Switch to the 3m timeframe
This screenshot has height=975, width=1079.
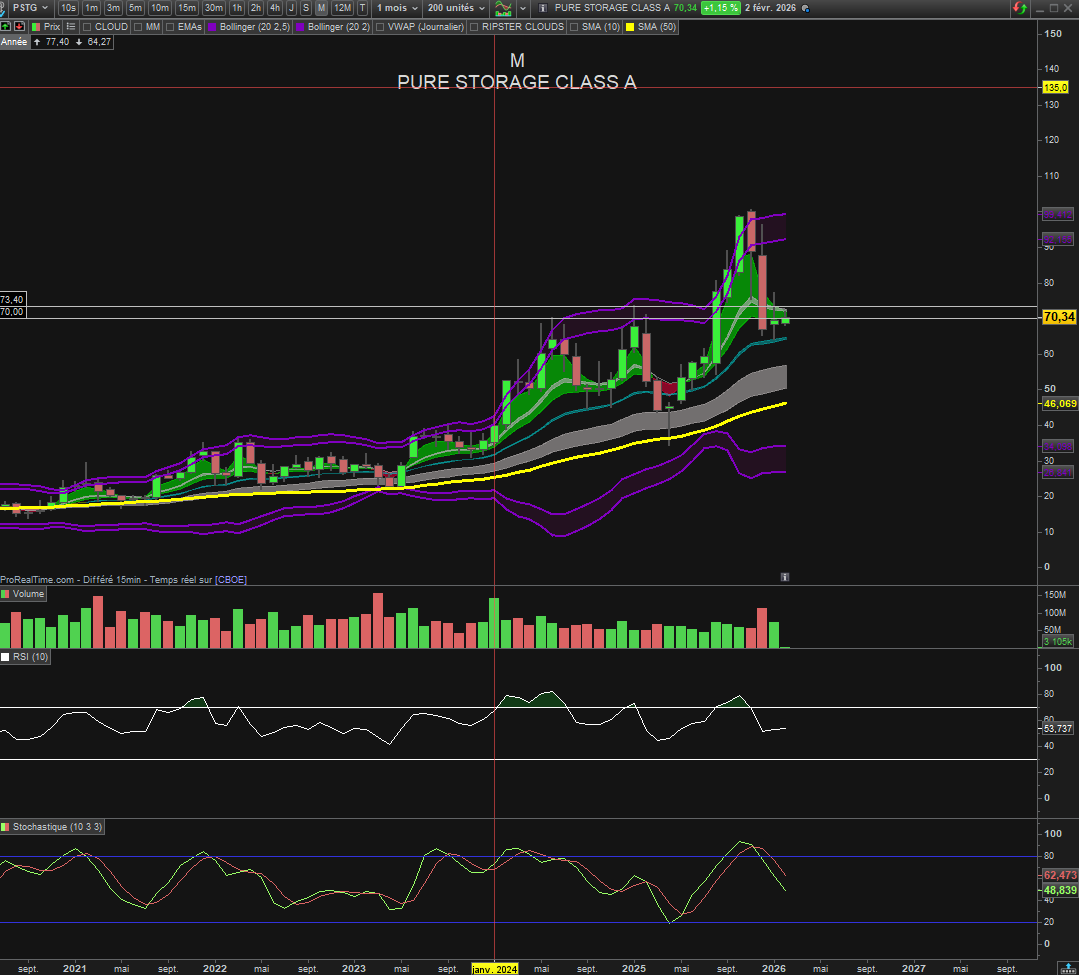(113, 8)
